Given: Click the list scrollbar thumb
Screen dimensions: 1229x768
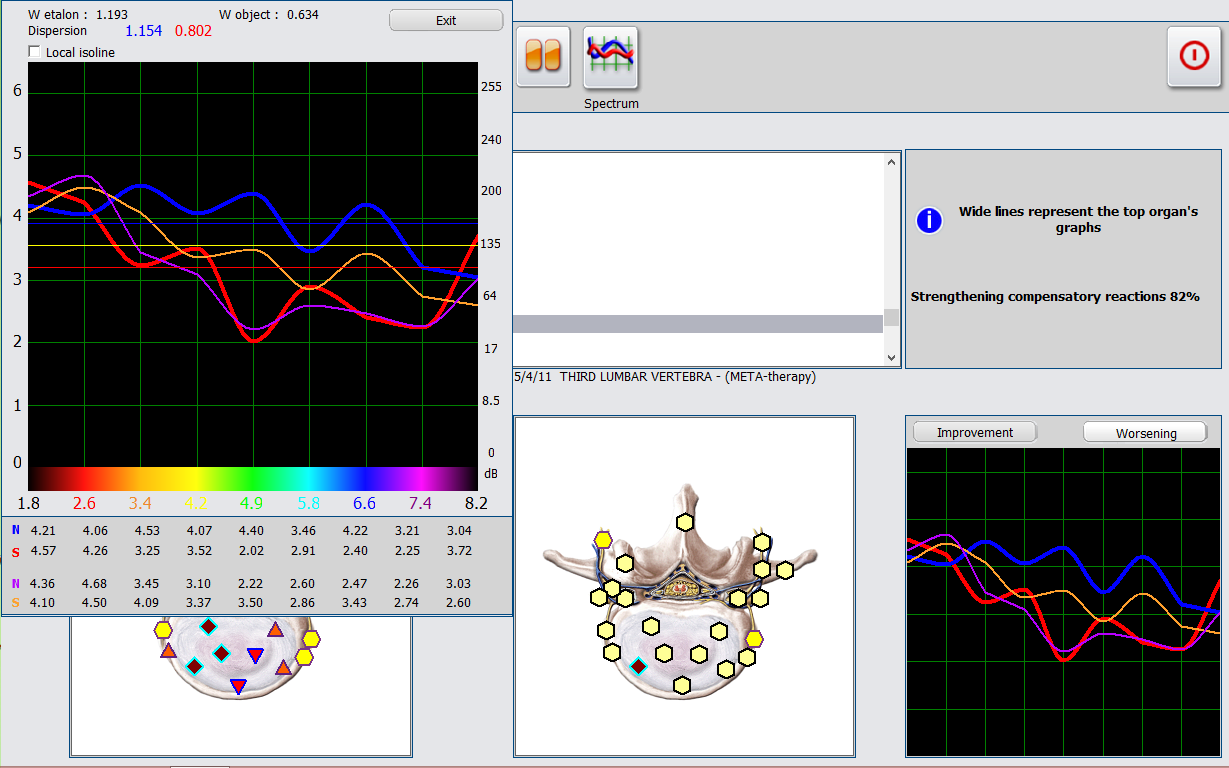Looking at the screenshot, I should pyautogui.click(x=891, y=318).
